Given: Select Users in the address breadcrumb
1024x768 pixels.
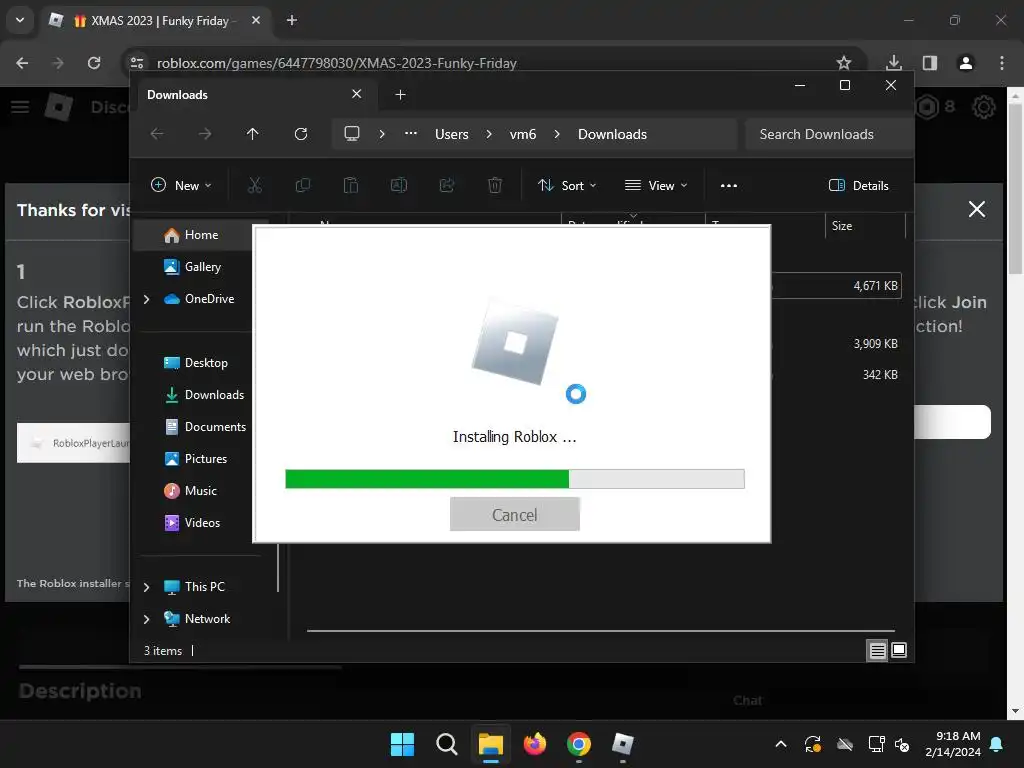Looking at the screenshot, I should coord(452,134).
